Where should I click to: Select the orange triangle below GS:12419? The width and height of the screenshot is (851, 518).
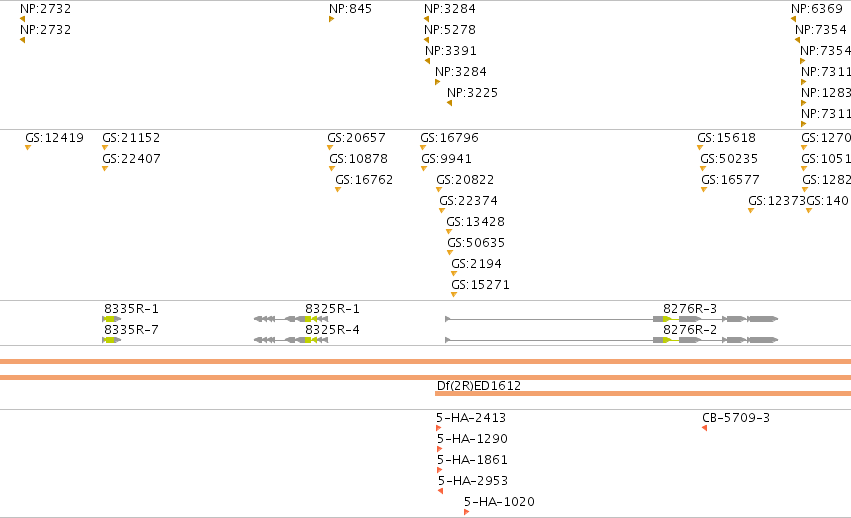pos(28,148)
